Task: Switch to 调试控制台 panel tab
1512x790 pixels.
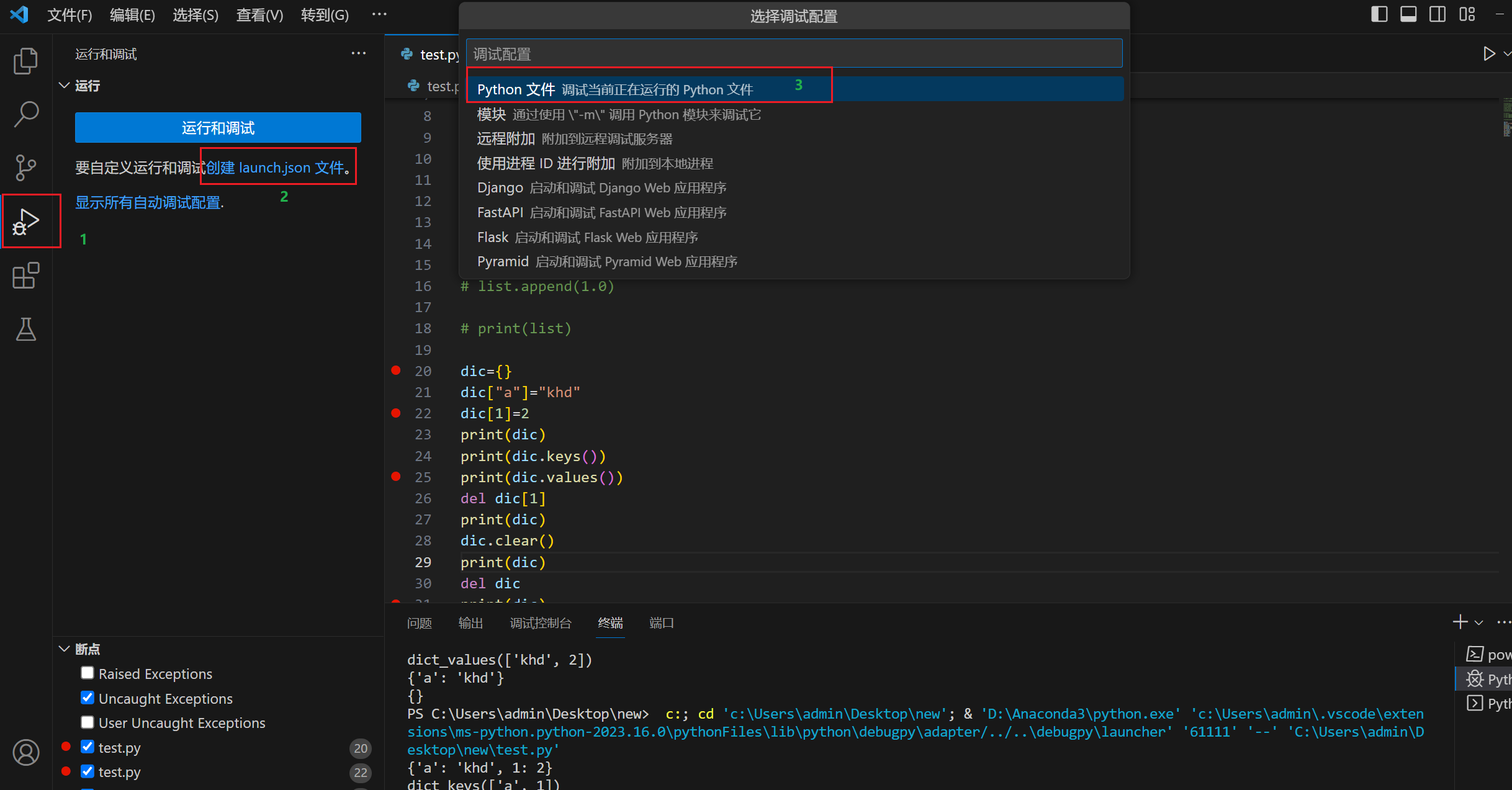Action: coord(540,623)
